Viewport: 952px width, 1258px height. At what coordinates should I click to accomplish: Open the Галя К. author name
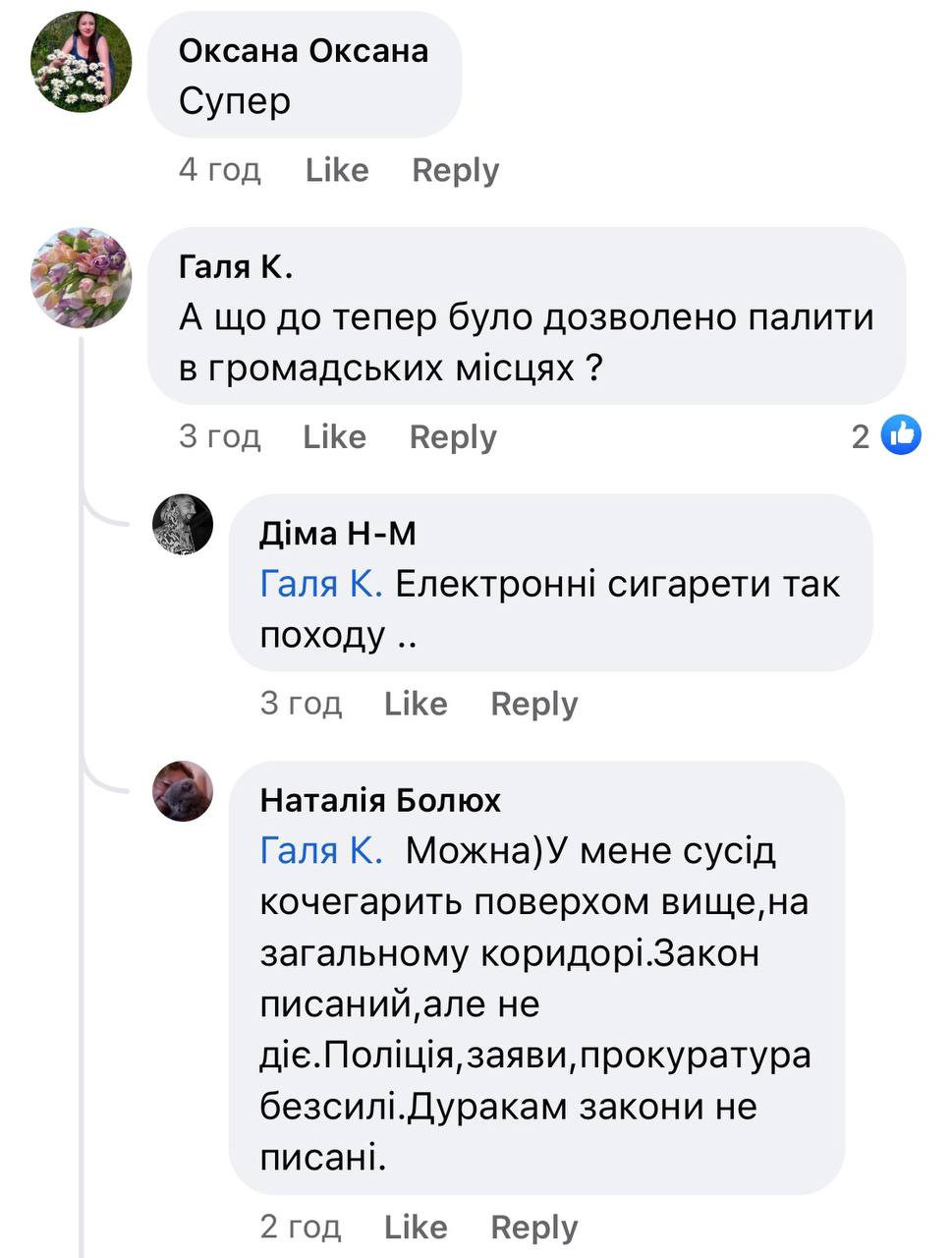point(236,266)
